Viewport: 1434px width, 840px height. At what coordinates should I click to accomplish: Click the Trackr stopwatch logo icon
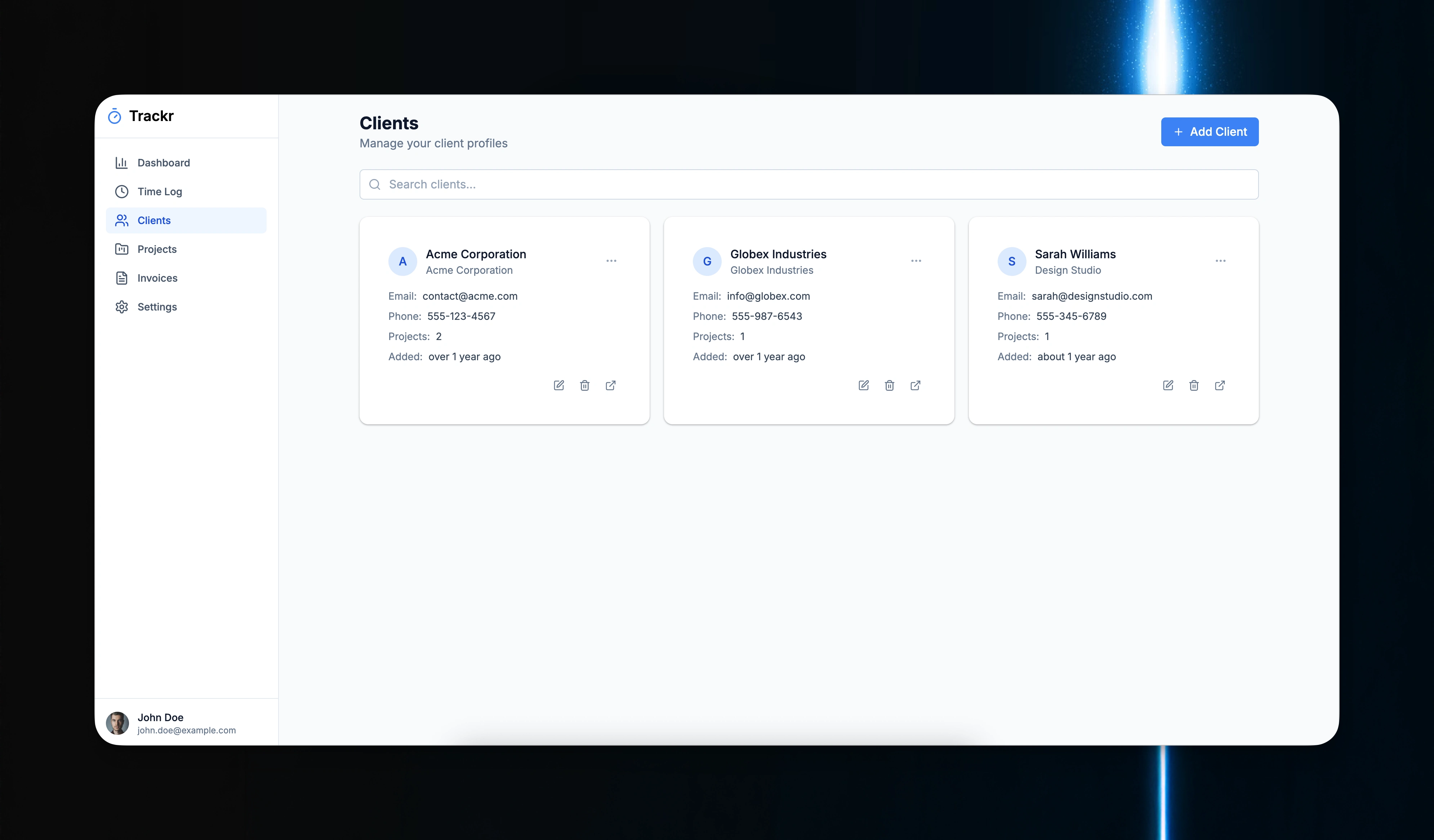114,116
